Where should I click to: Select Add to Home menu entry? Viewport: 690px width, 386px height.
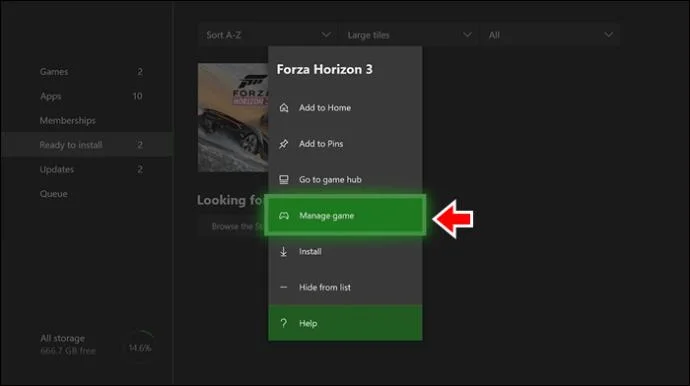coord(345,108)
